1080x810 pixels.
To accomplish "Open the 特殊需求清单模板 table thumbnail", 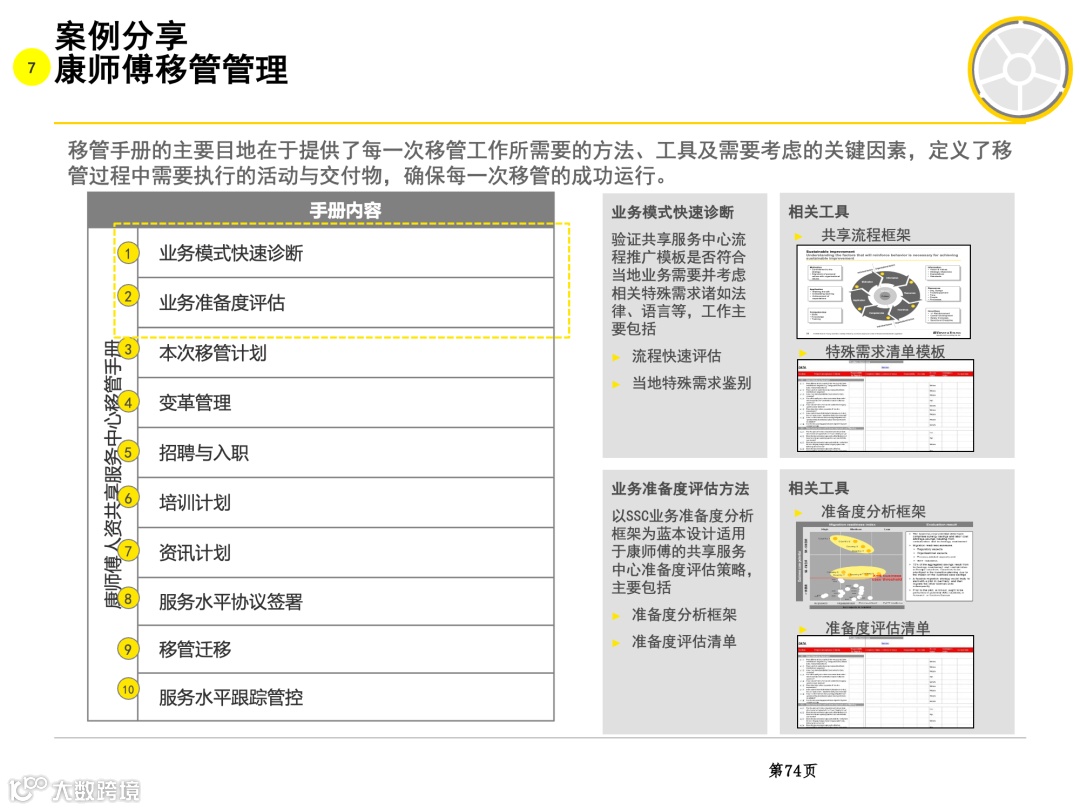I will [885, 406].
